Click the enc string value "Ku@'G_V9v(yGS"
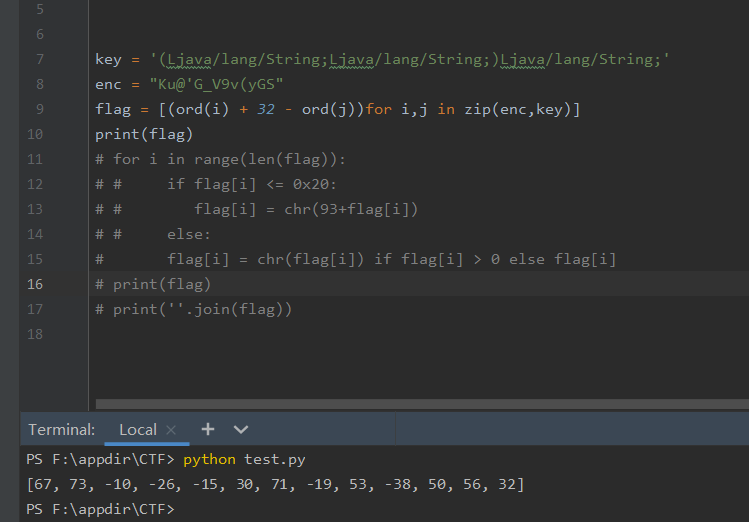This screenshot has width=749, height=522. point(217,84)
